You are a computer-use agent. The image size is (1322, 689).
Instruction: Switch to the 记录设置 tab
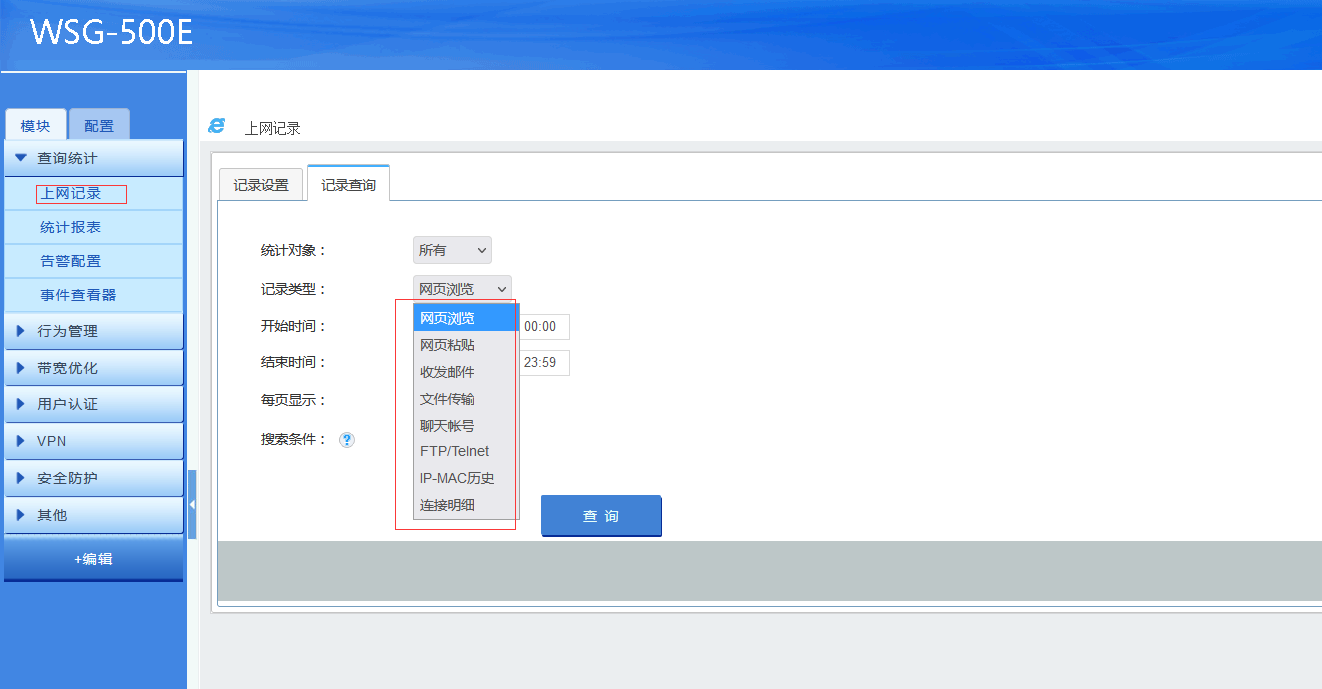pyautogui.click(x=261, y=185)
